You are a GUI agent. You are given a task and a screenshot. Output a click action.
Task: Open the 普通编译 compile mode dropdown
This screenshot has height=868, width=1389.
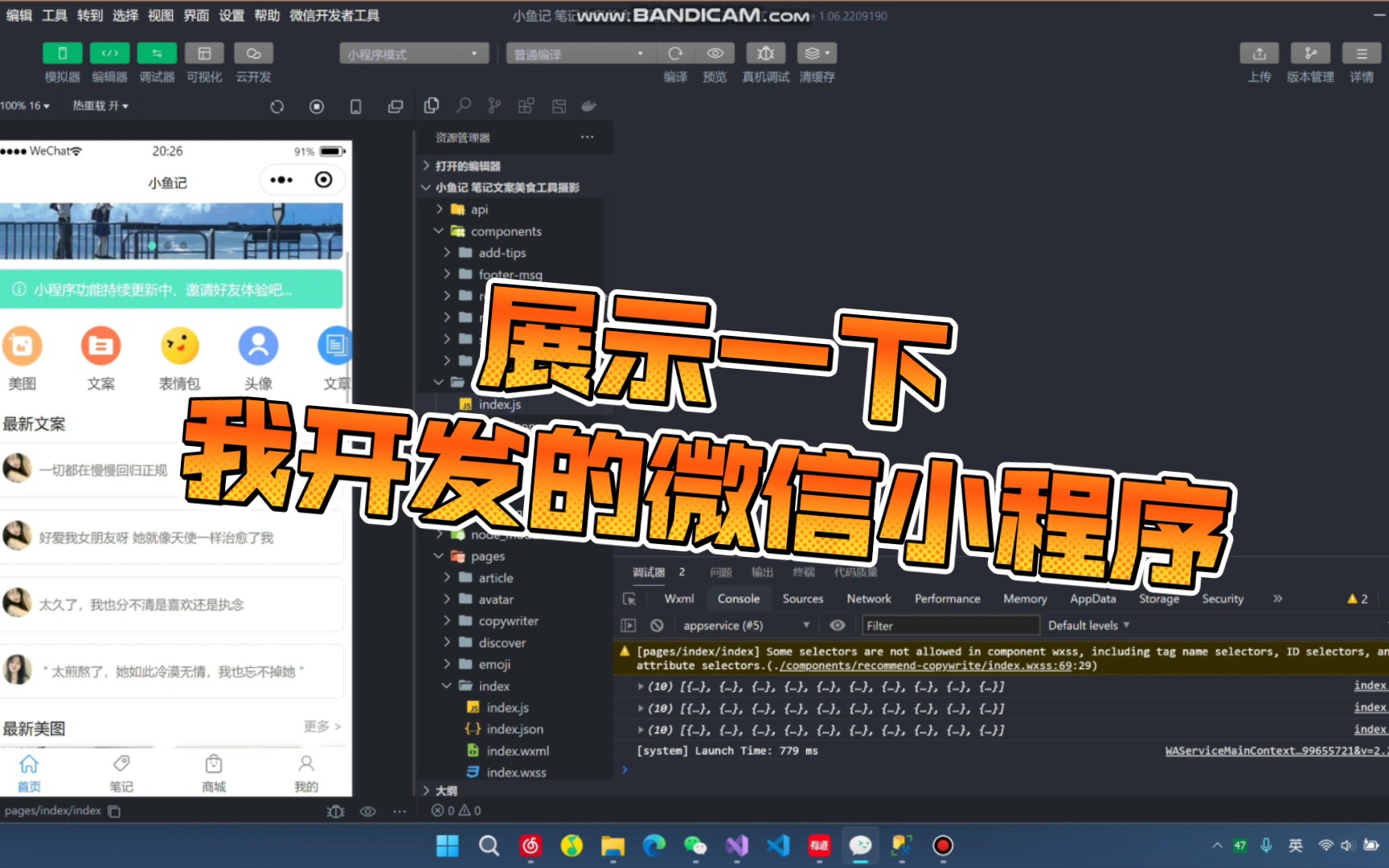click(579, 53)
